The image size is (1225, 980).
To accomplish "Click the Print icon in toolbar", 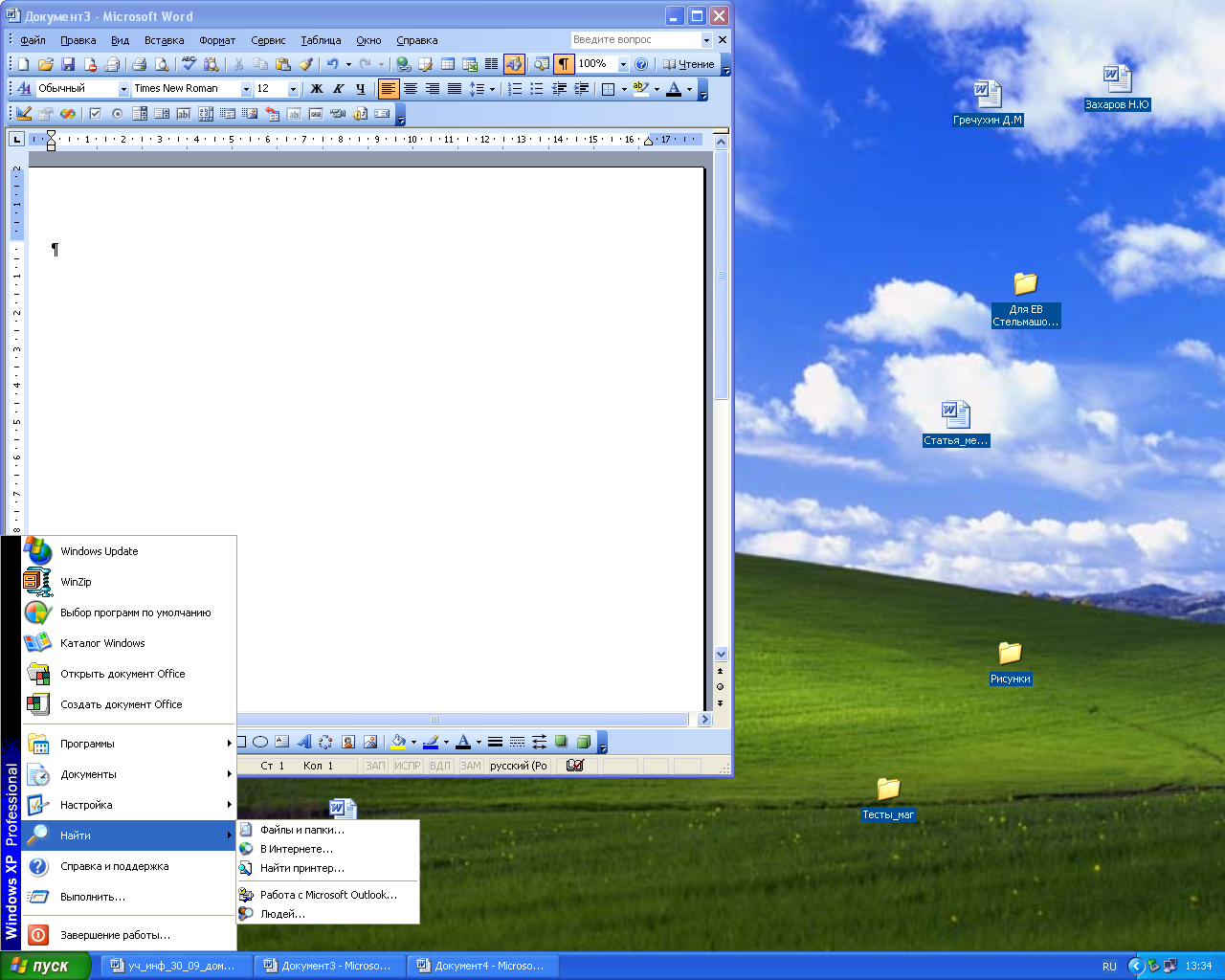I will pyautogui.click(x=139, y=64).
